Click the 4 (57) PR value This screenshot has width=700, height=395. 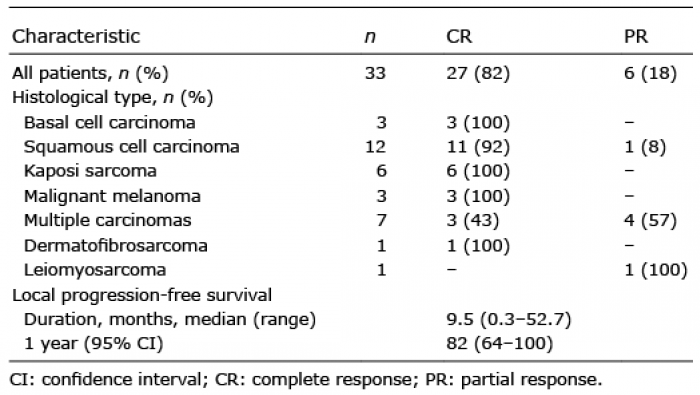[x=650, y=220]
